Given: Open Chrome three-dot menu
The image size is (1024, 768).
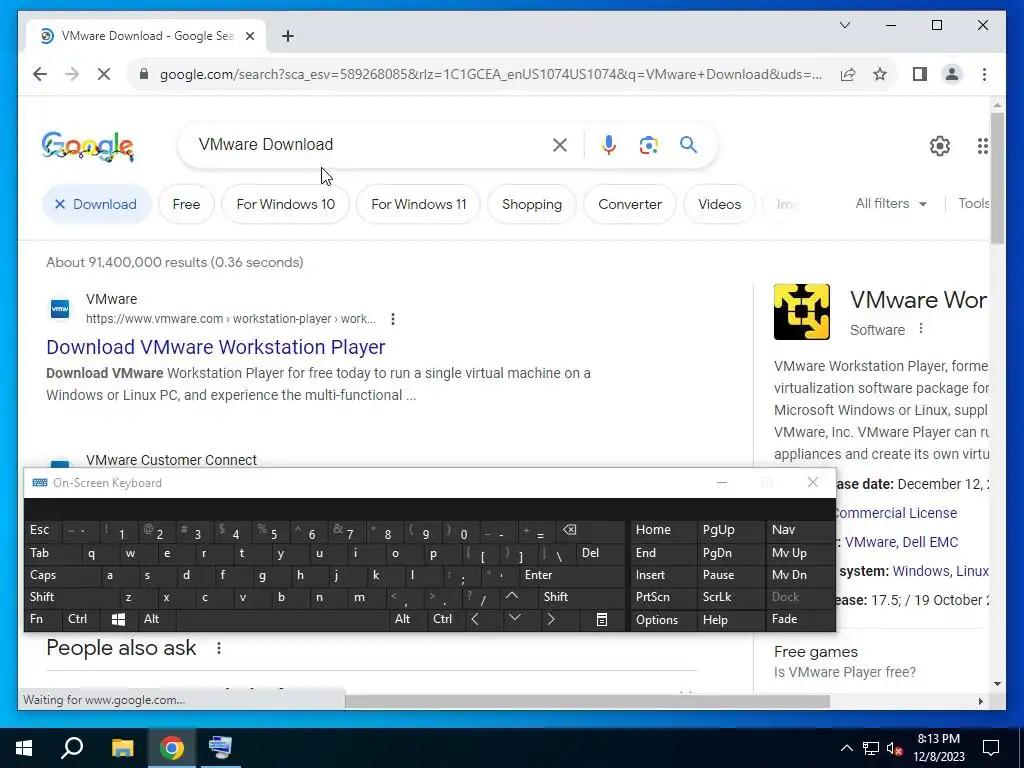Looking at the screenshot, I should 984,74.
